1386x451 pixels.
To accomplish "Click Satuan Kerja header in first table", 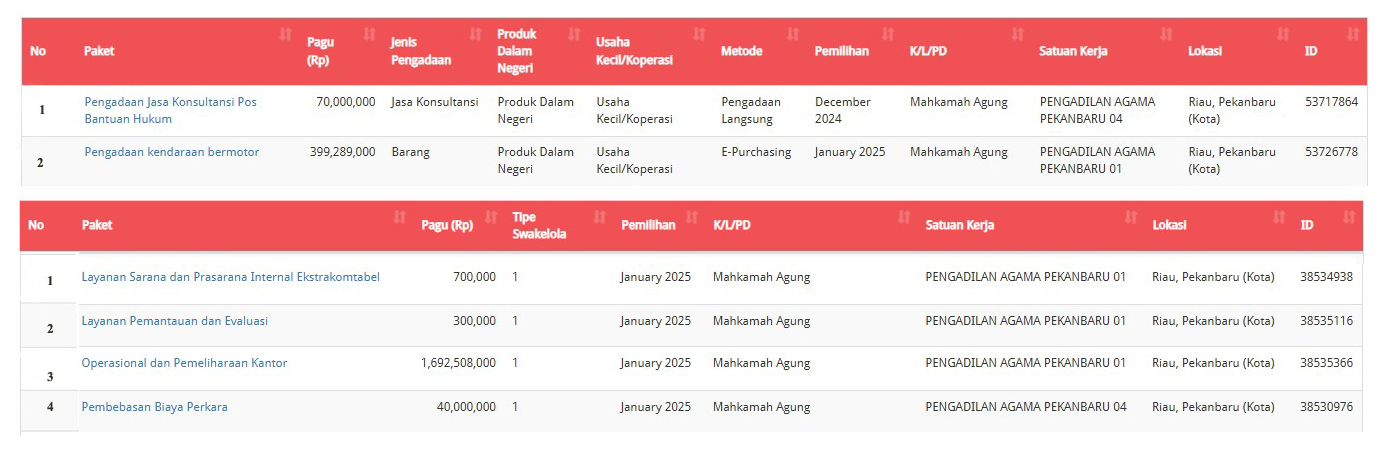I will 1073,51.
